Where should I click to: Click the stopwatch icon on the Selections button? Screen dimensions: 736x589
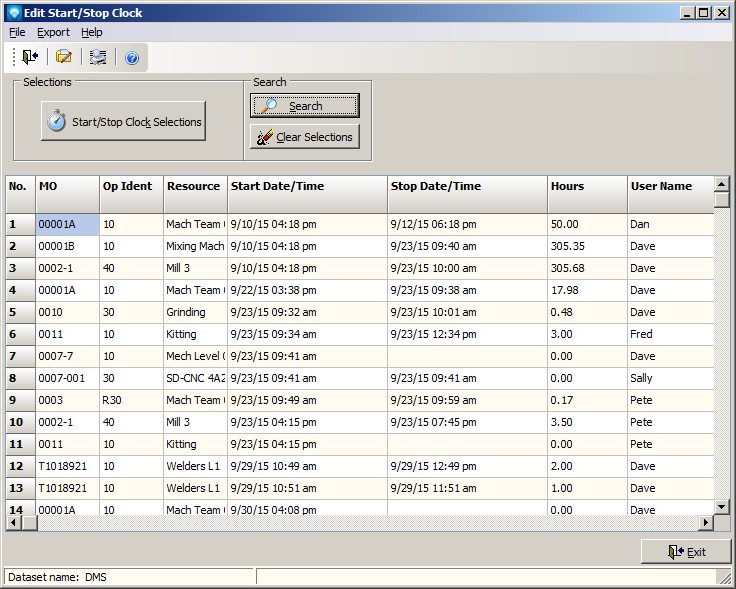57,122
